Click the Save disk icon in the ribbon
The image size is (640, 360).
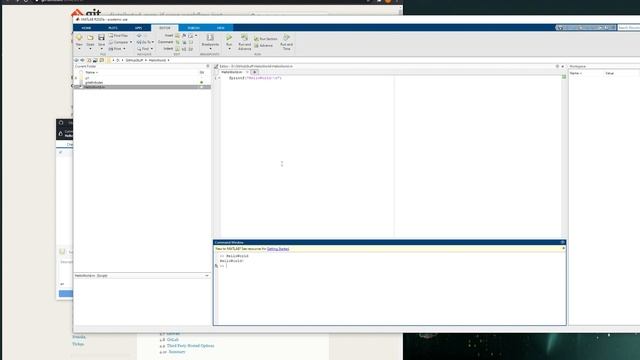point(101,38)
